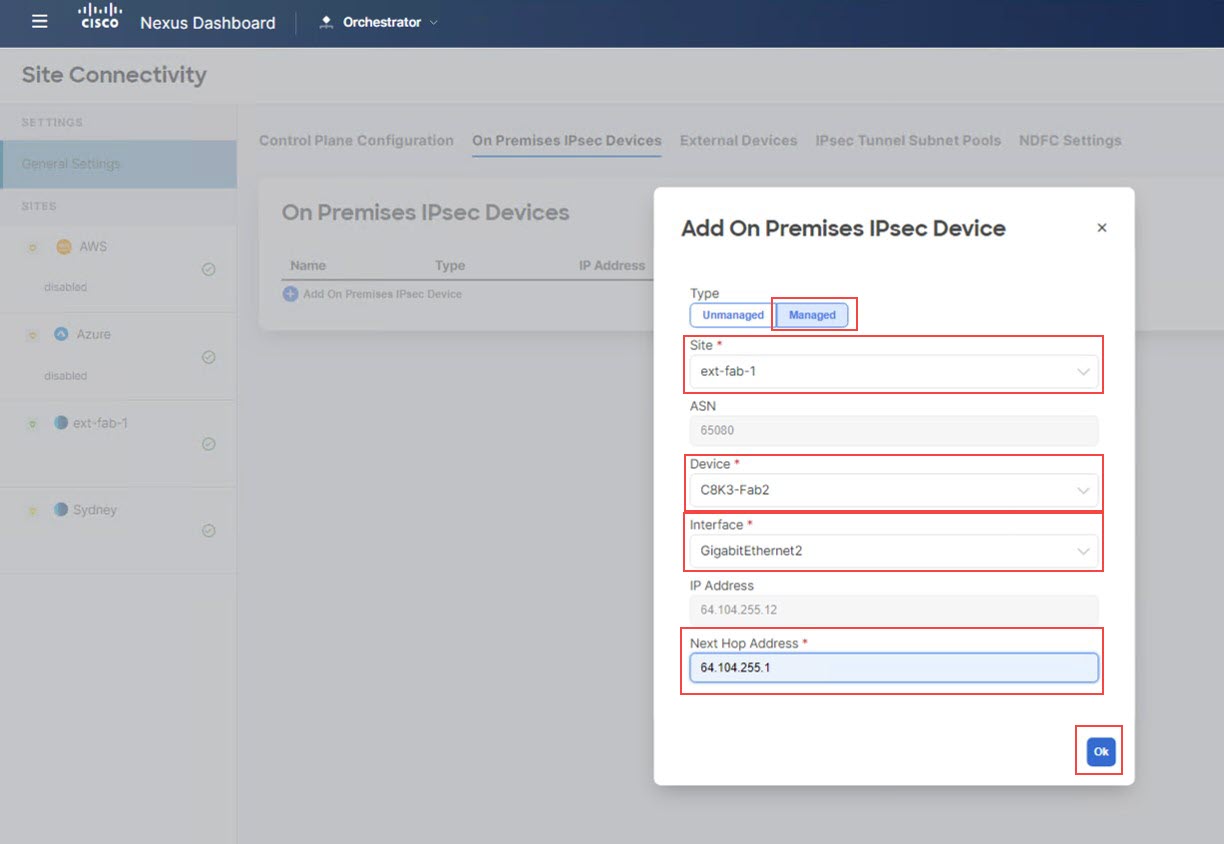
Task: Click Add On Premises IPsec Device link
Action: click(382, 294)
